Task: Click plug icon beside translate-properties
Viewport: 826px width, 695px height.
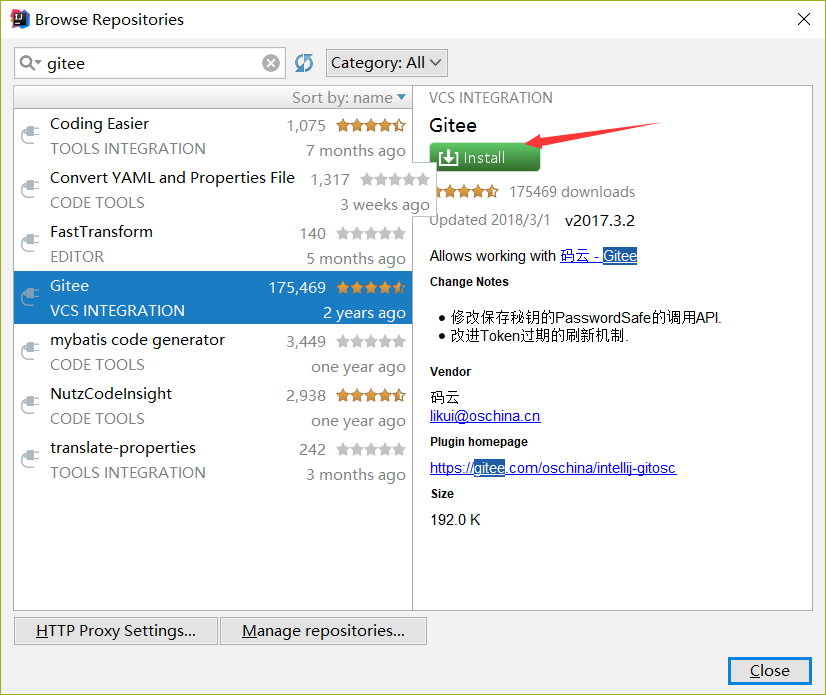Action: coord(30,459)
